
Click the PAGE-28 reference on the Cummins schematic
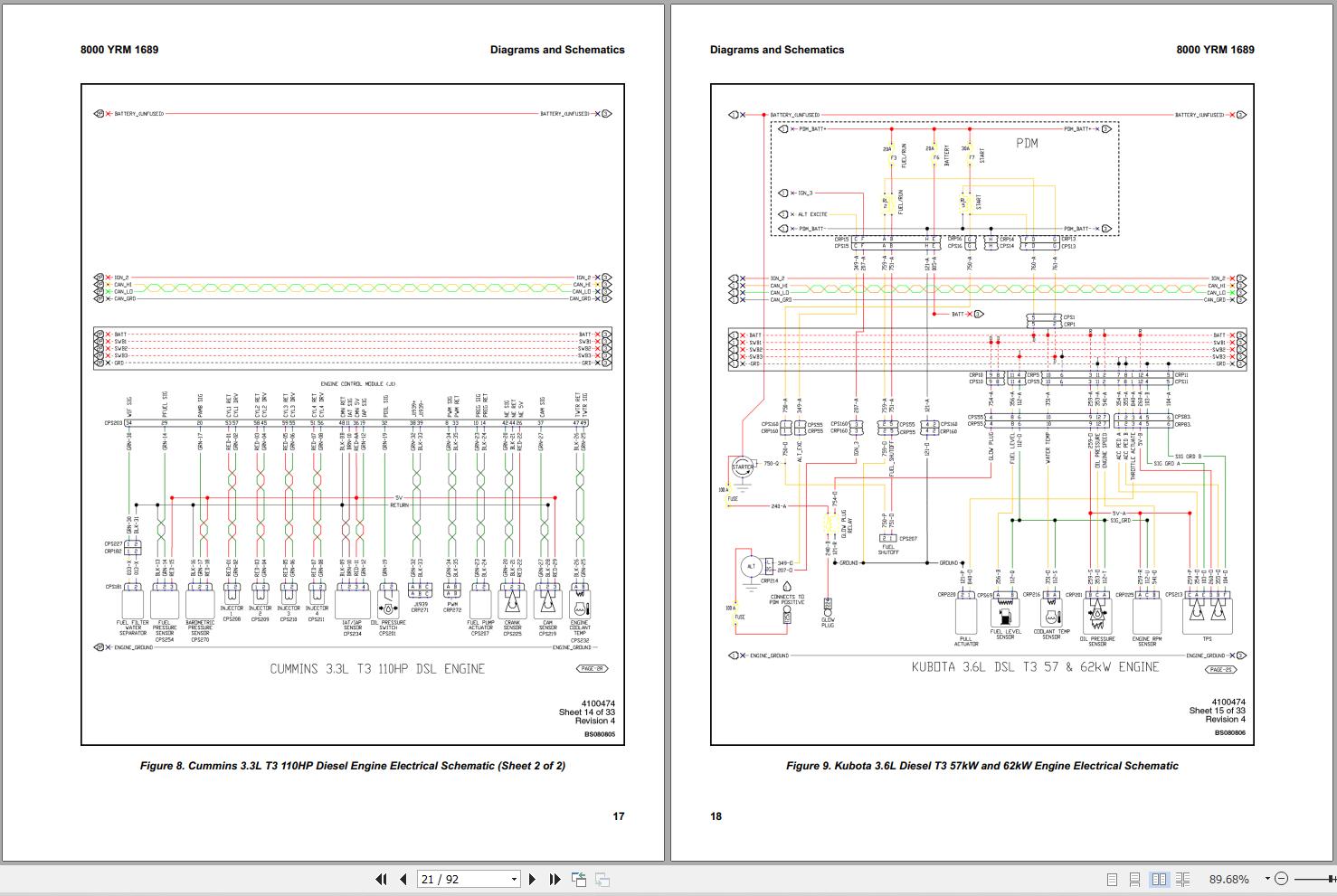coord(593,669)
